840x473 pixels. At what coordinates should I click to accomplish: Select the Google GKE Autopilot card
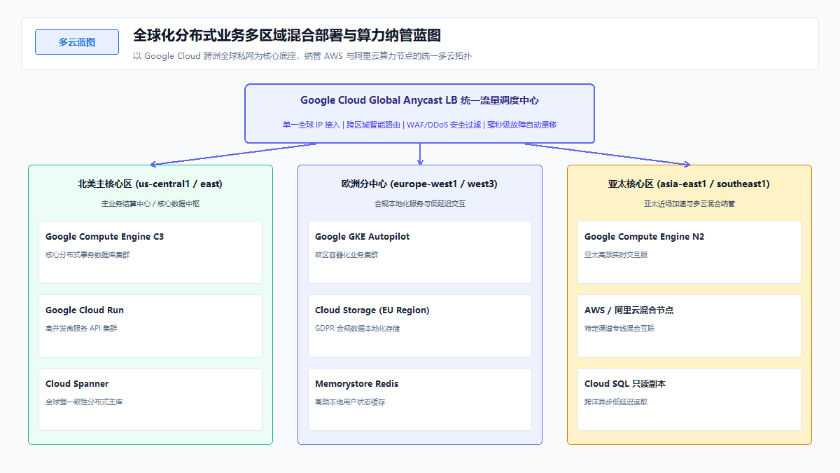pyautogui.click(x=419, y=252)
